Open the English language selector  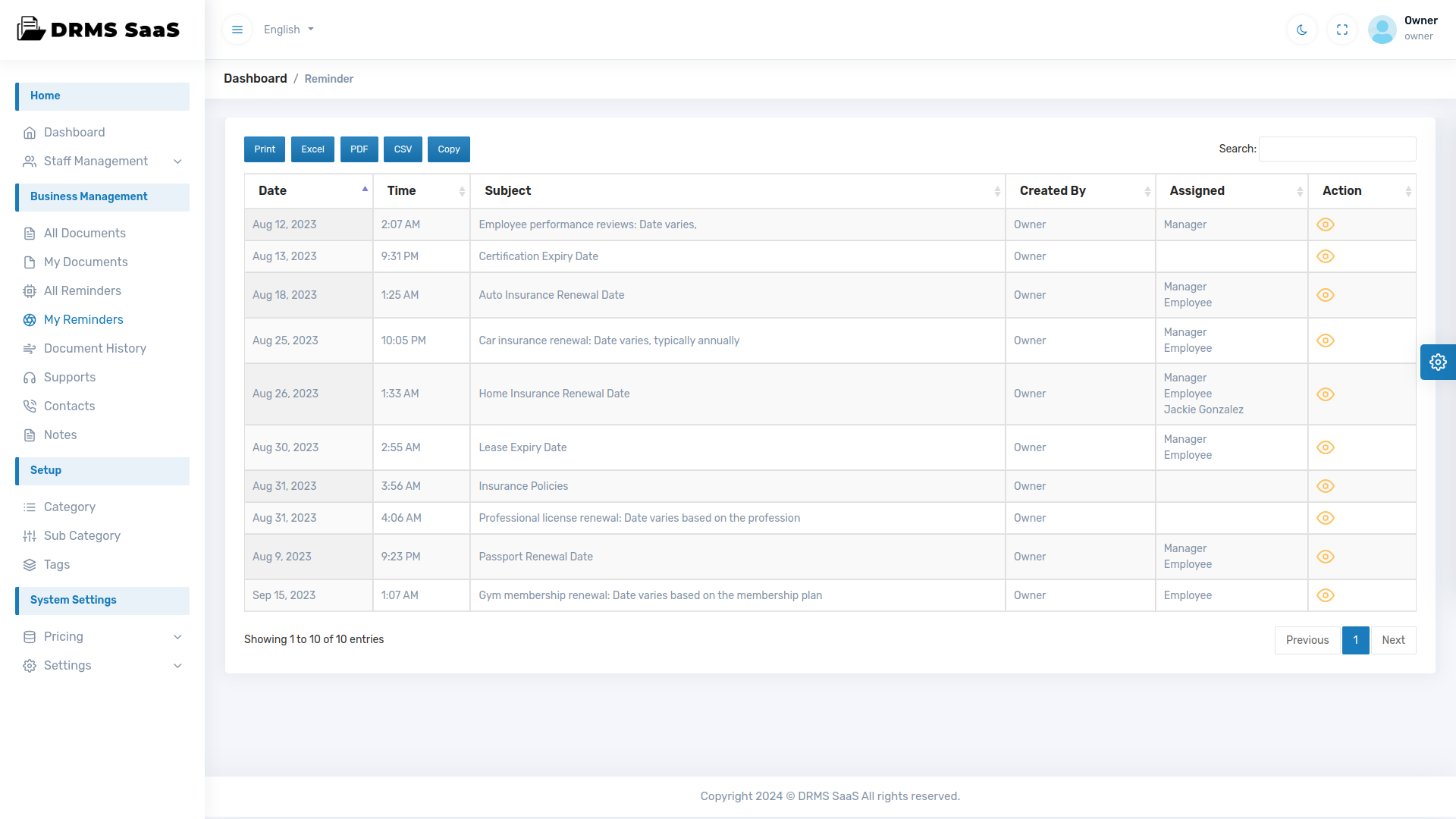click(288, 30)
